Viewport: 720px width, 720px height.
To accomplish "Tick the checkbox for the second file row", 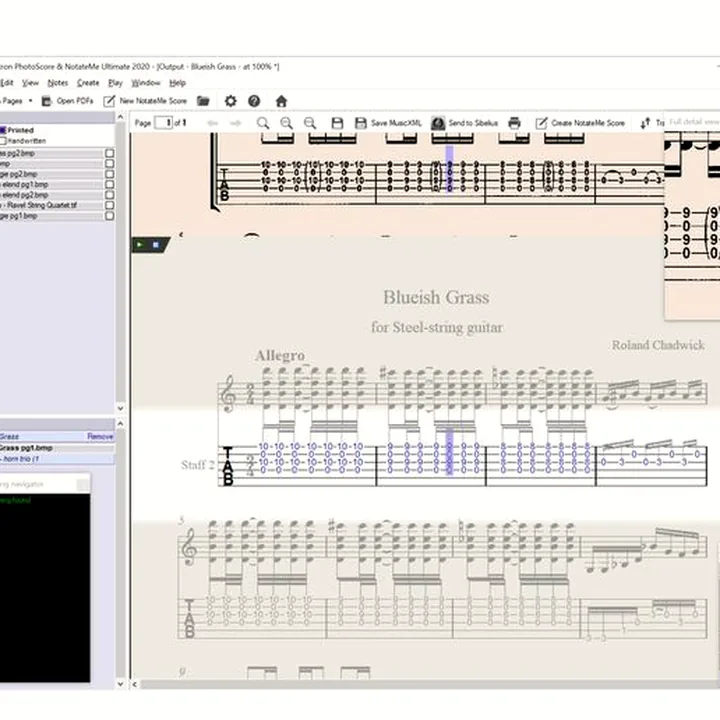I will (x=109, y=163).
